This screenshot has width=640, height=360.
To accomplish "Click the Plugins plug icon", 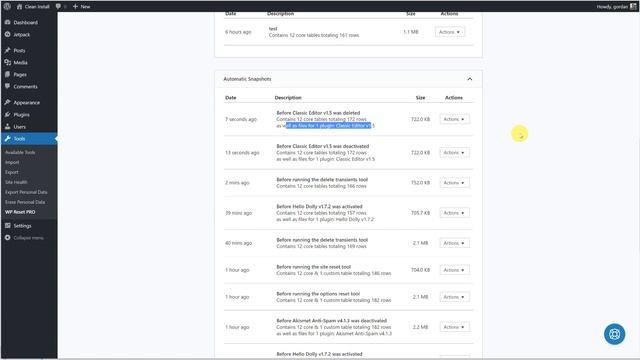I will click(x=7, y=114).
